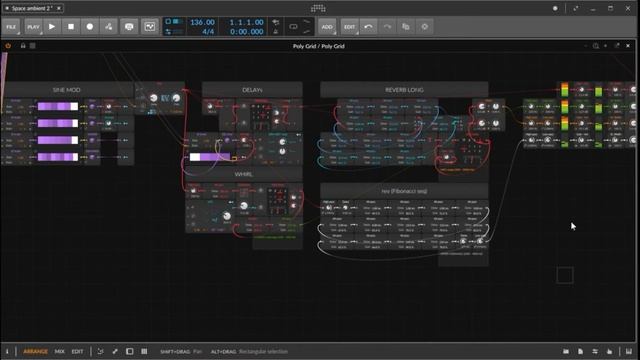Open the mappings browser hand icon

[x=609, y=351]
